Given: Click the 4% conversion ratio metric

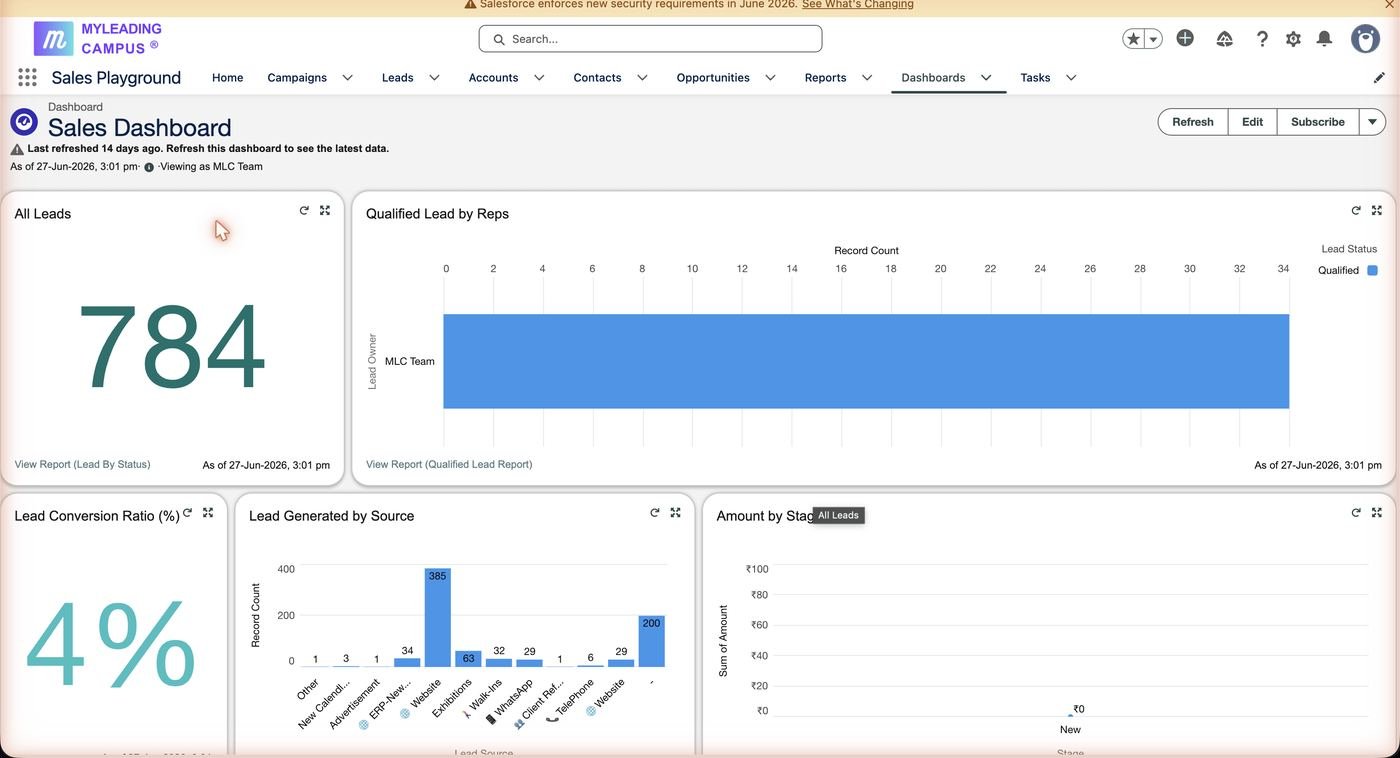Looking at the screenshot, I should [x=110, y=643].
